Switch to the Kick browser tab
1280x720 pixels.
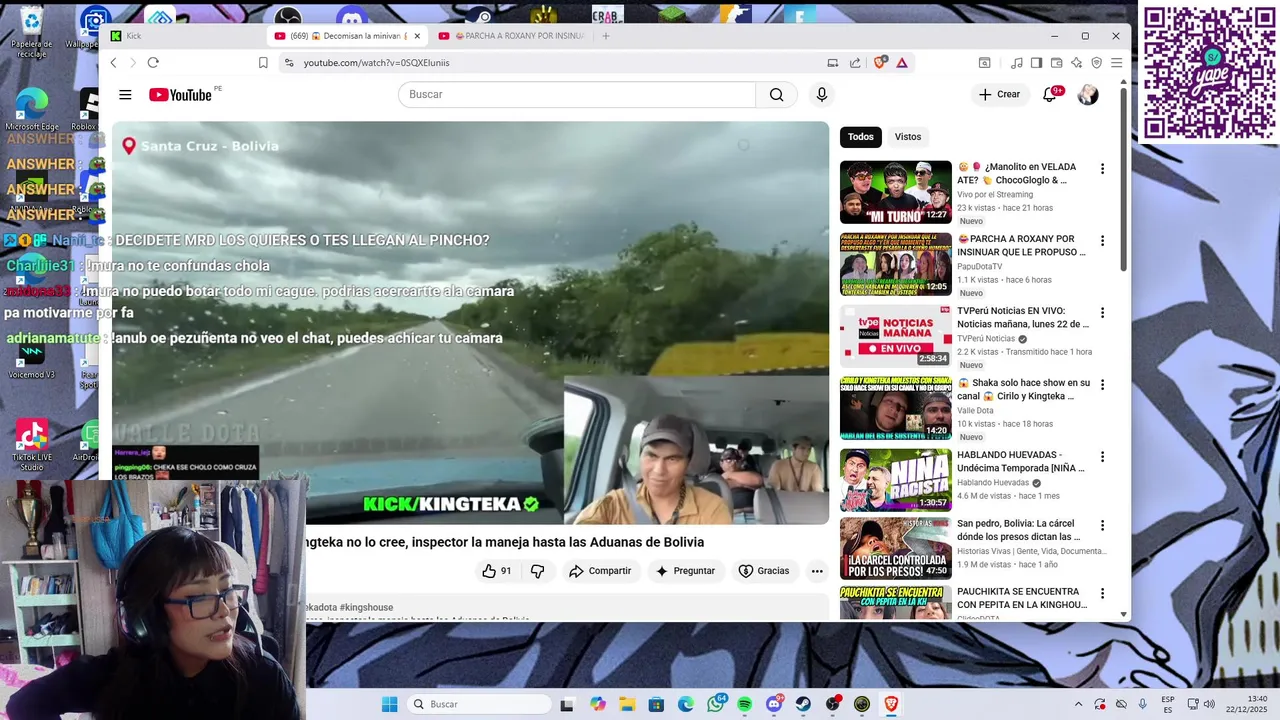click(182, 36)
